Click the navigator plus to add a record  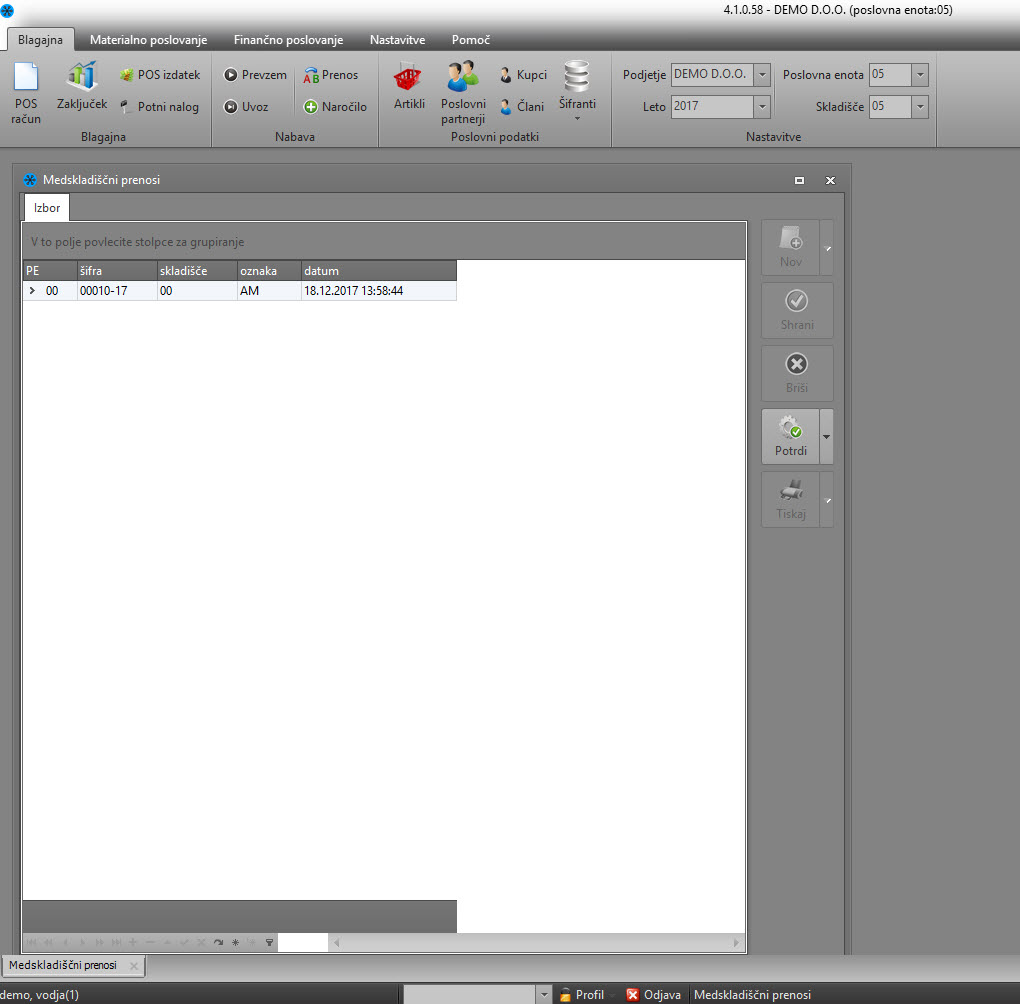pos(133,942)
